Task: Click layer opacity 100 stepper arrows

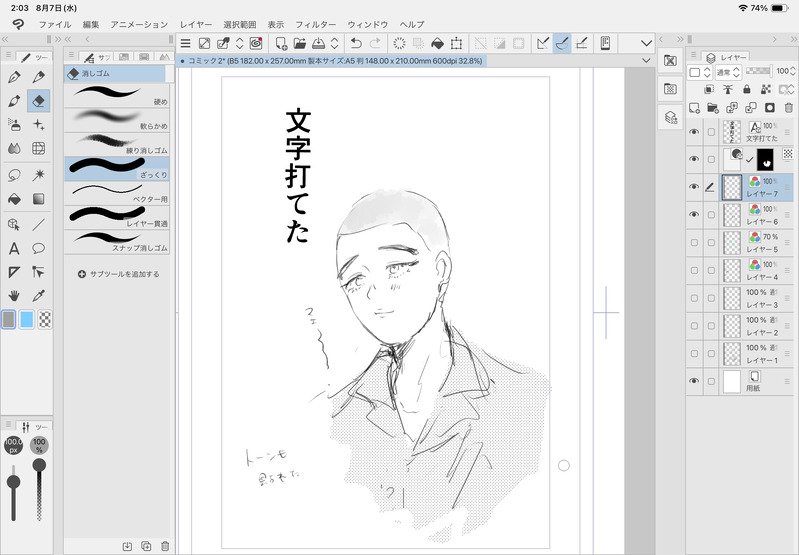Action: click(x=792, y=71)
